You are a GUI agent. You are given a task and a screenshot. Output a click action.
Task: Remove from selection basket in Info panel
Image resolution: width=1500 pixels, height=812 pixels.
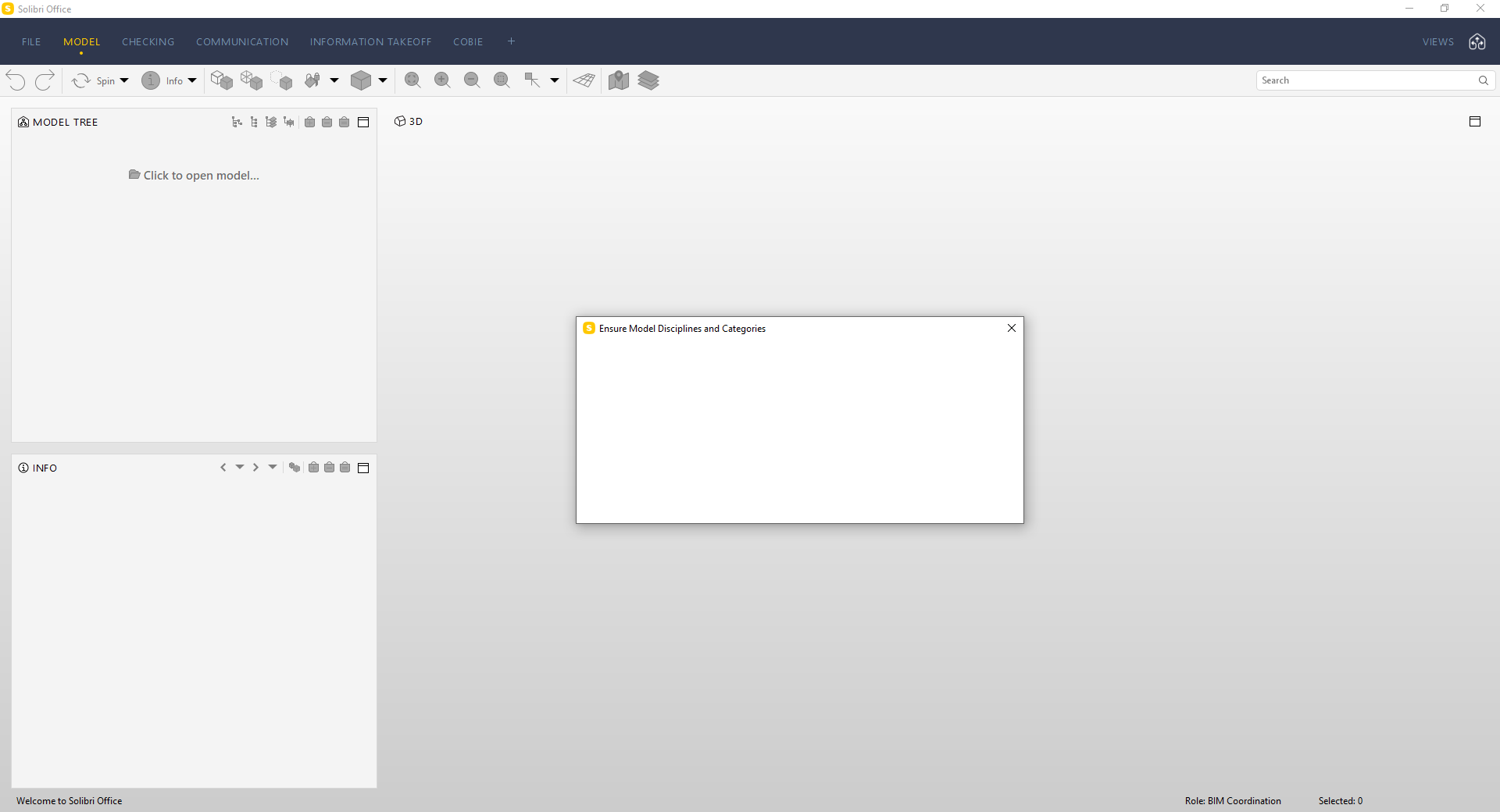pyautogui.click(x=330, y=468)
